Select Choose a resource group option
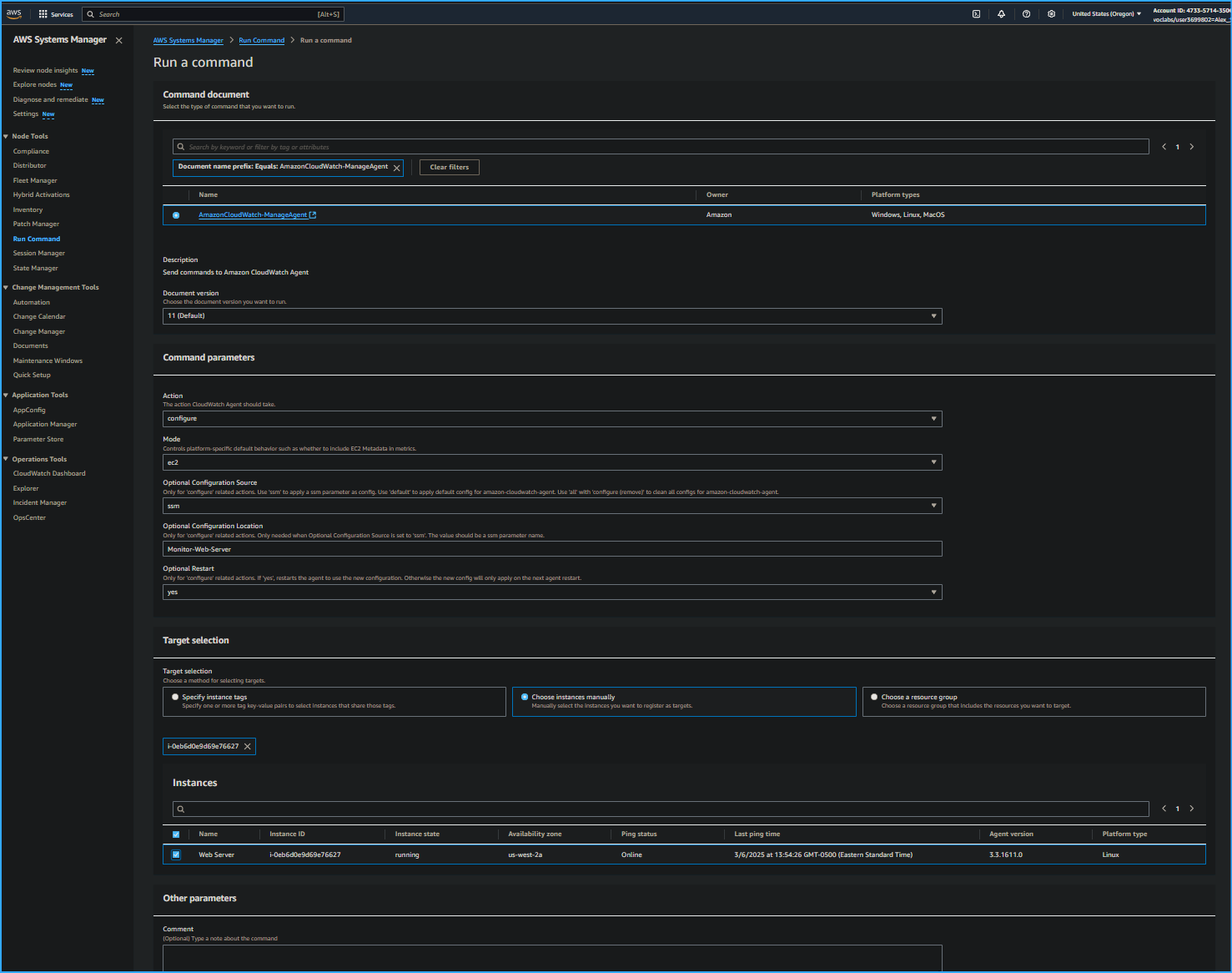The height and width of the screenshot is (973, 1232). (873, 696)
